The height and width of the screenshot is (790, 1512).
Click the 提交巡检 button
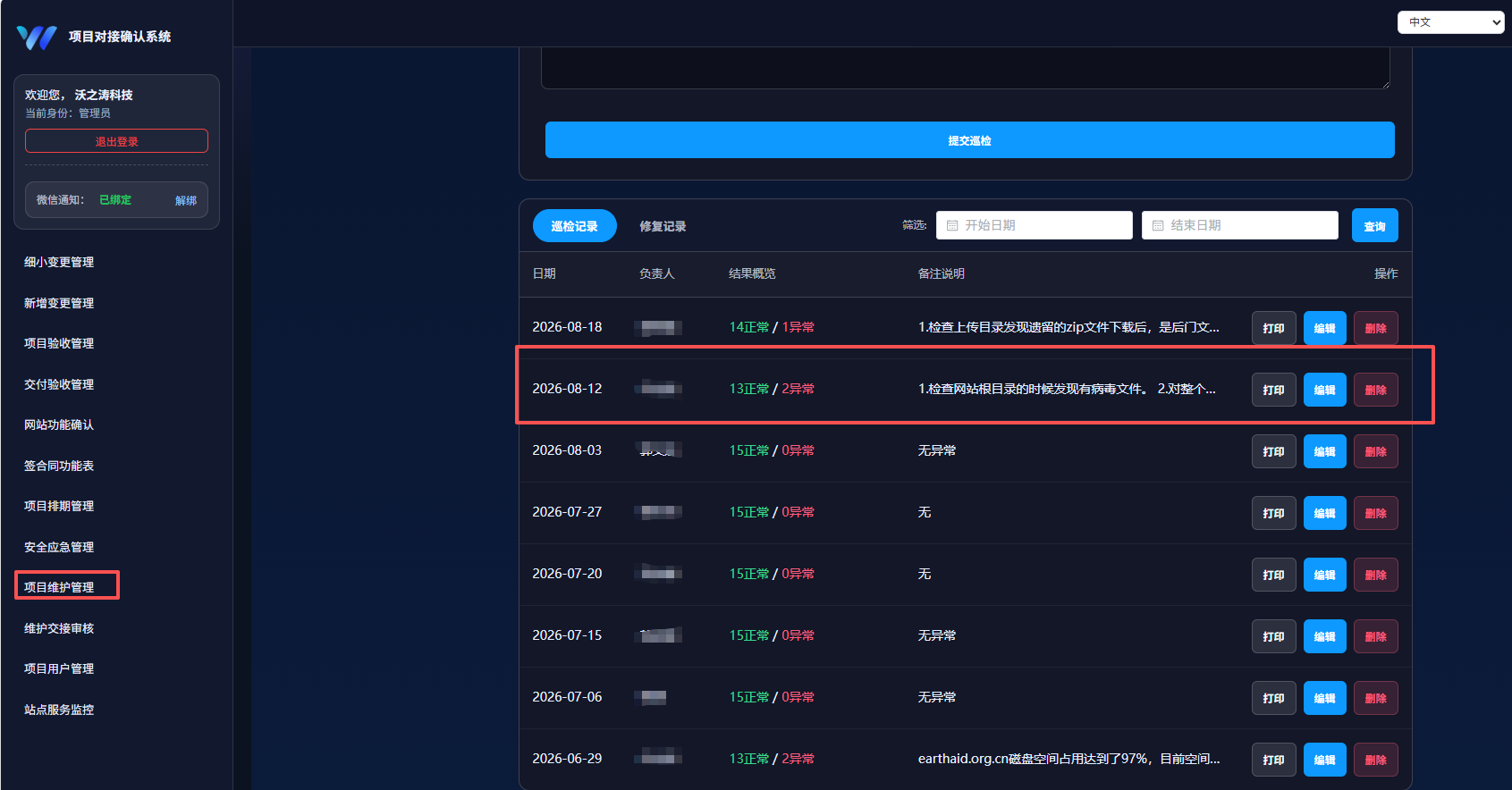(x=969, y=140)
